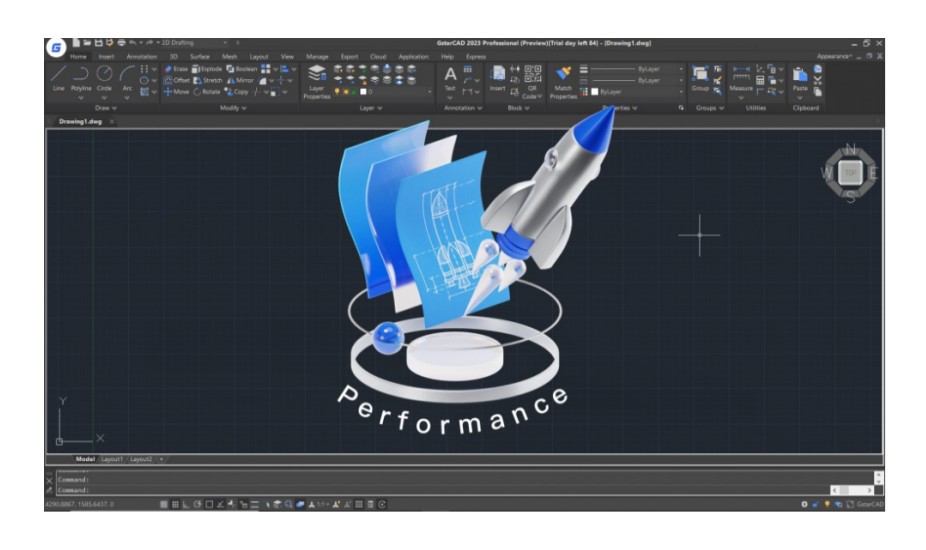Click the Save icon in quick access toolbar

tap(99, 43)
